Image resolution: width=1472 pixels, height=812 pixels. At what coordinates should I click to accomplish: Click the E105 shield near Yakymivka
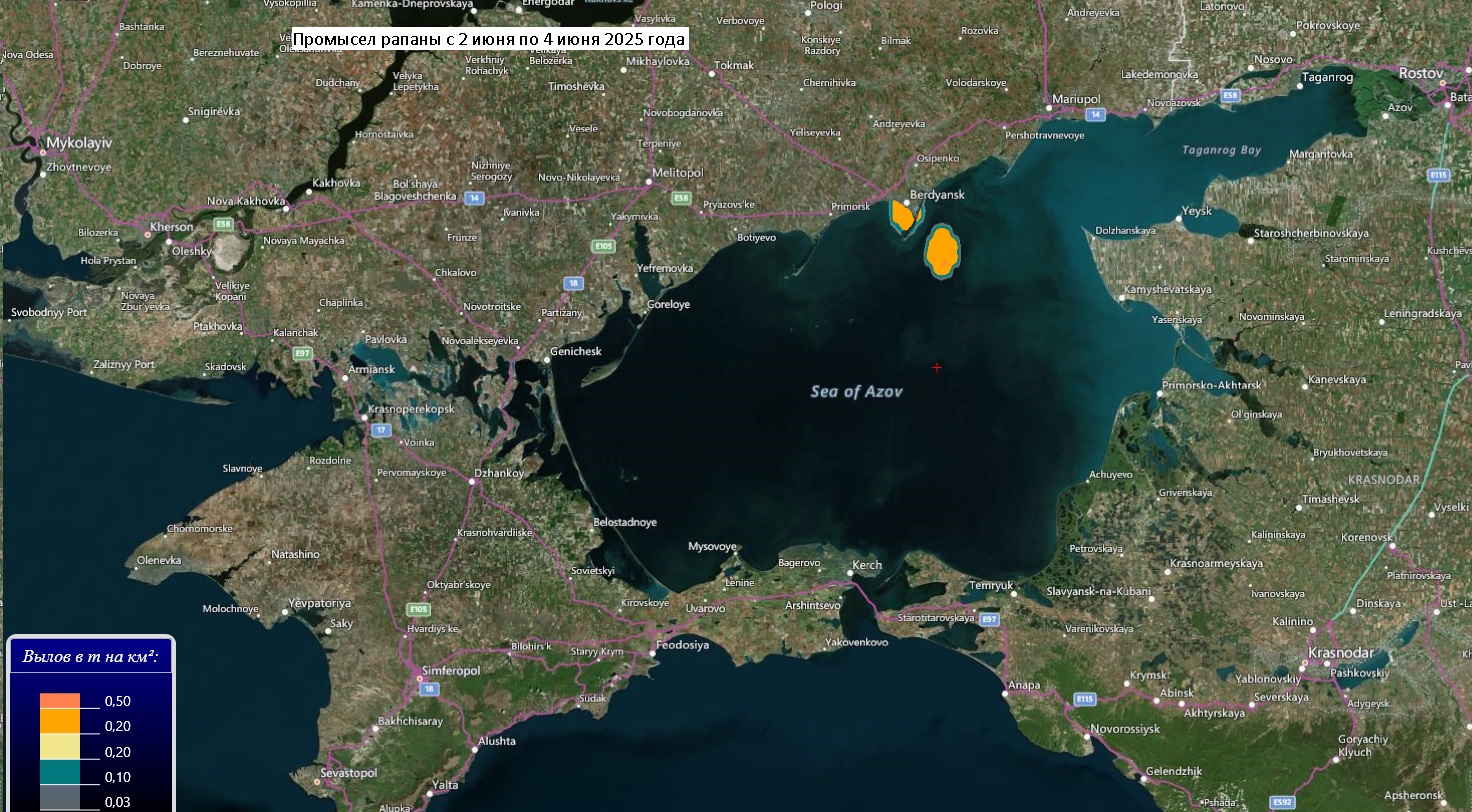(602, 245)
